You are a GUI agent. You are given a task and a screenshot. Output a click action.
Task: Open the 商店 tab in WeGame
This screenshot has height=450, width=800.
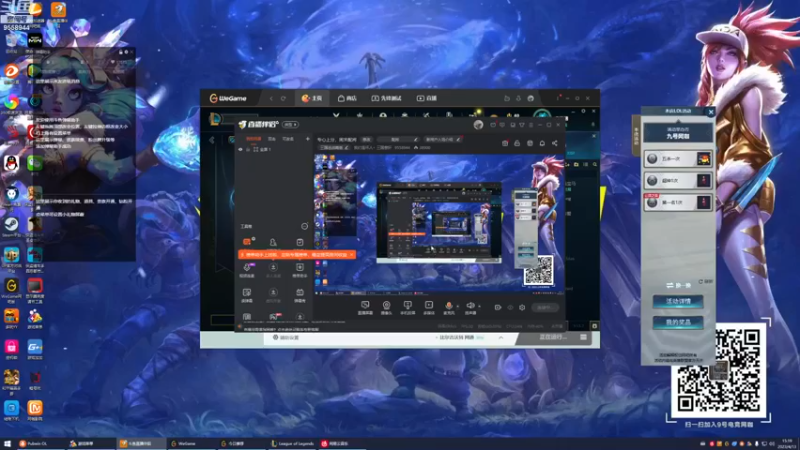click(x=347, y=98)
